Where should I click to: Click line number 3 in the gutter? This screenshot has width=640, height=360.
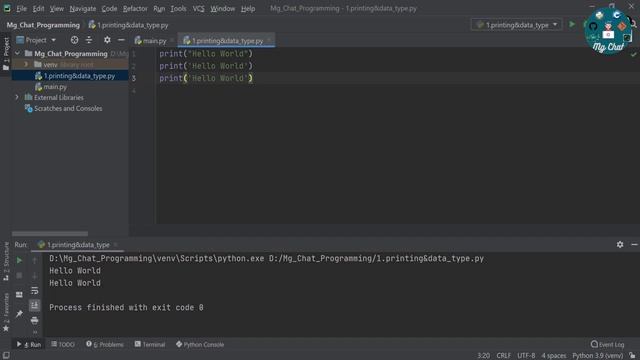click(x=134, y=78)
